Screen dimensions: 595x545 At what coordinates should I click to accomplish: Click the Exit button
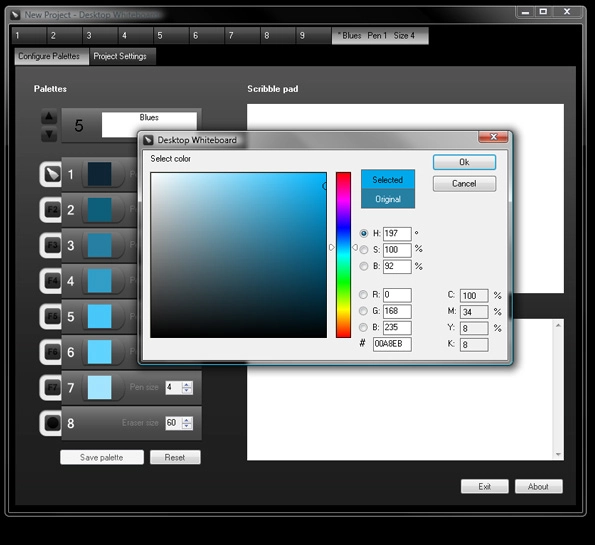pos(485,487)
